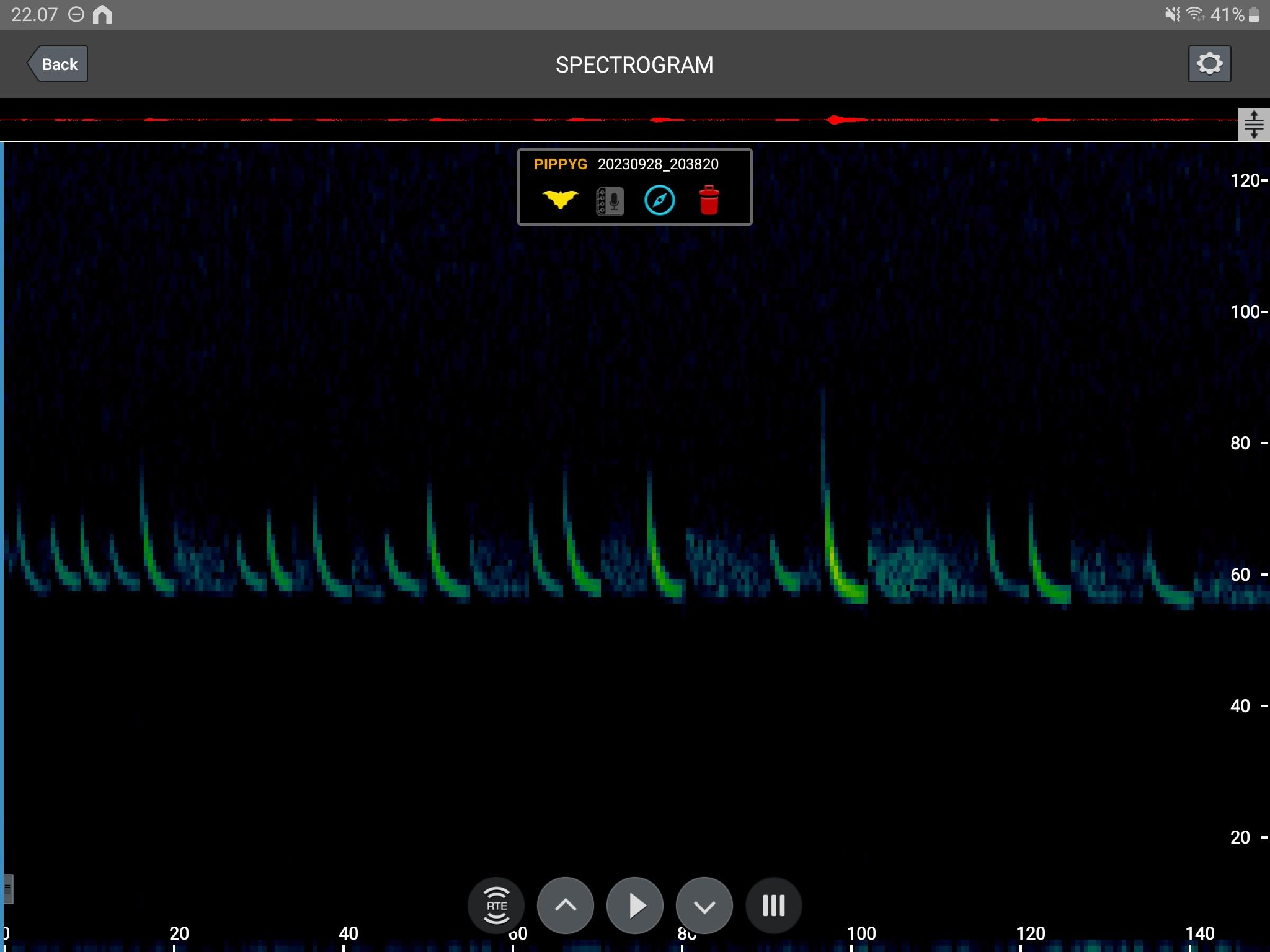
Task: Toggle RTE real-time expansion listening
Action: (x=496, y=906)
